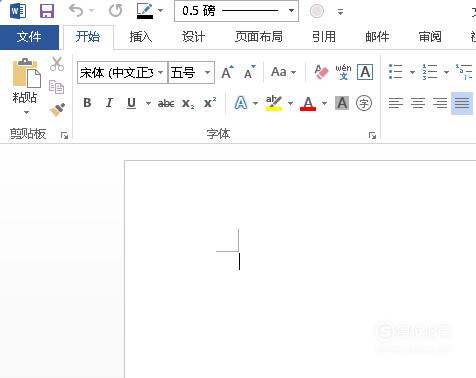Click the Text Effects glowing A icon
476x378 pixels.
(241, 103)
